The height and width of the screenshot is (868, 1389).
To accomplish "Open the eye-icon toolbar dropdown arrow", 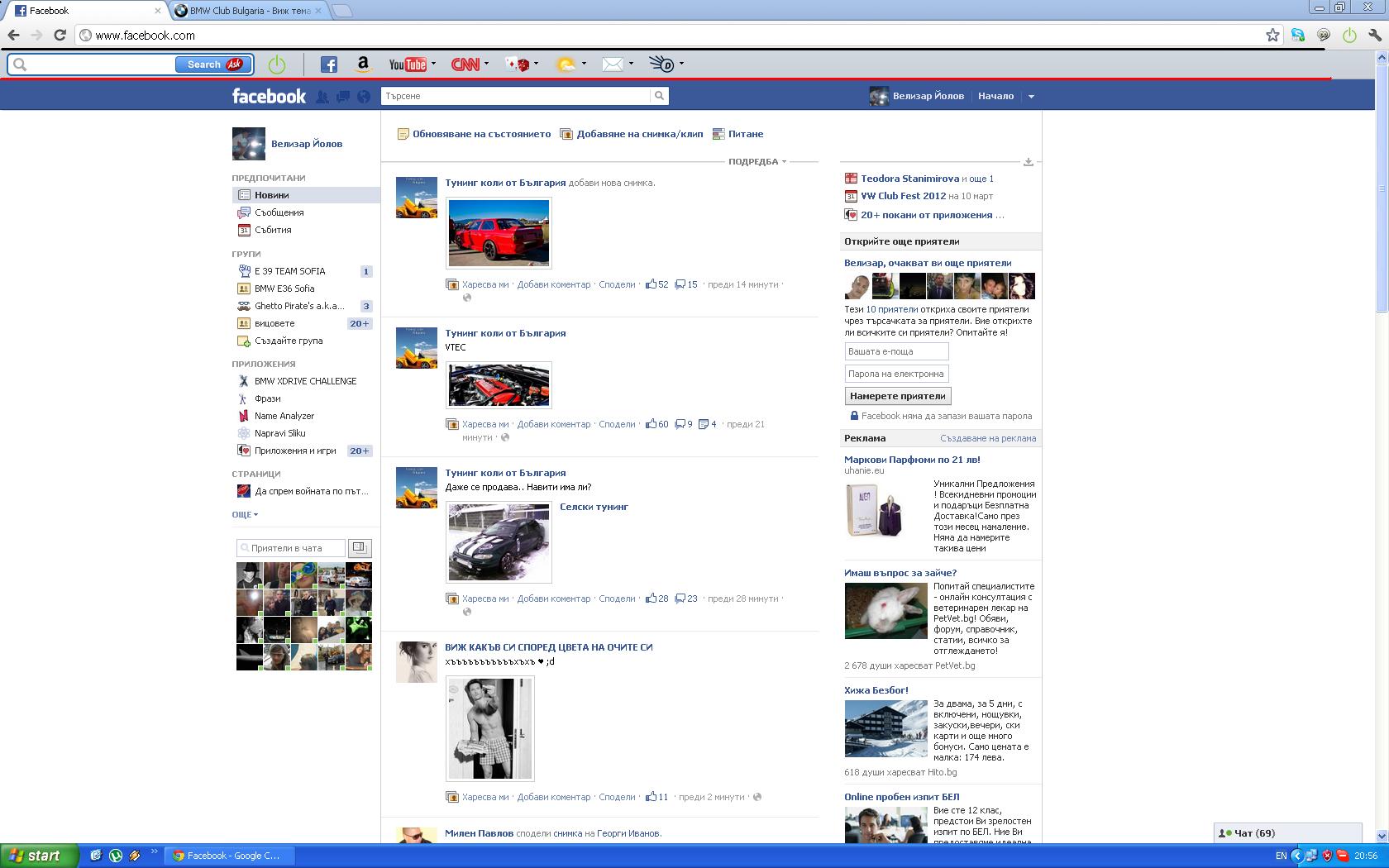I will [x=681, y=64].
